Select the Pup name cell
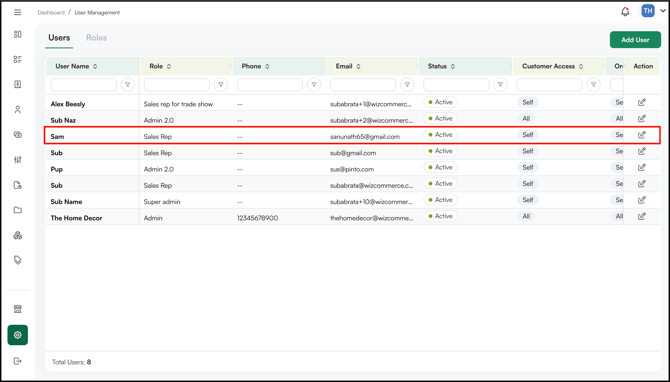The width and height of the screenshot is (670, 382). pos(57,169)
